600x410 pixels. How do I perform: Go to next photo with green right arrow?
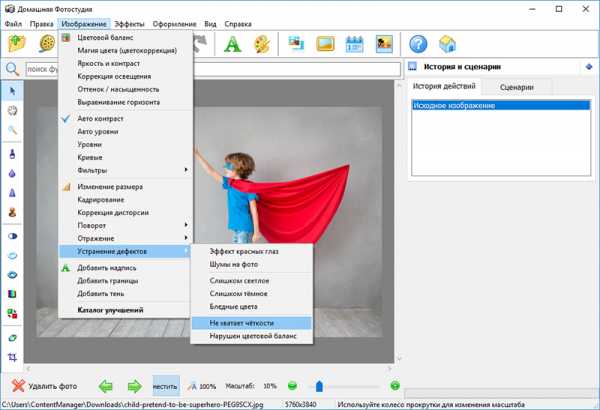coord(134,386)
